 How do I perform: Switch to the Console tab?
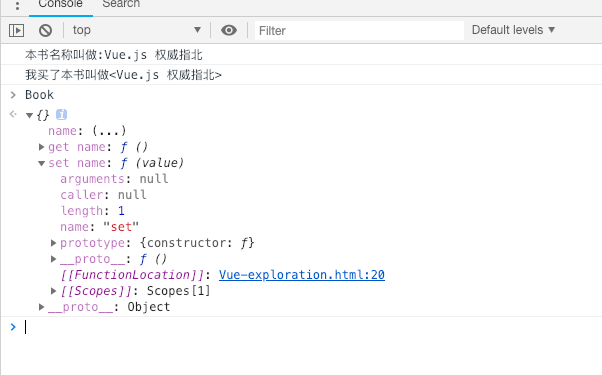(61, 5)
